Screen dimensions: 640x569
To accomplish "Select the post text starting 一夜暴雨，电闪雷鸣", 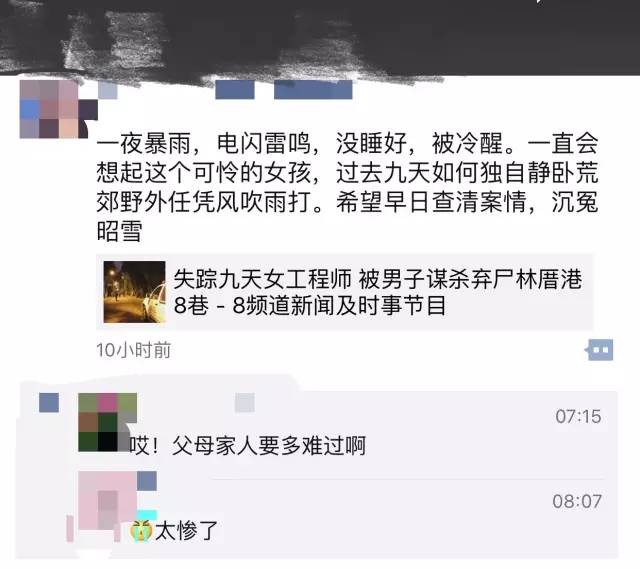I will click(x=347, y=187).
